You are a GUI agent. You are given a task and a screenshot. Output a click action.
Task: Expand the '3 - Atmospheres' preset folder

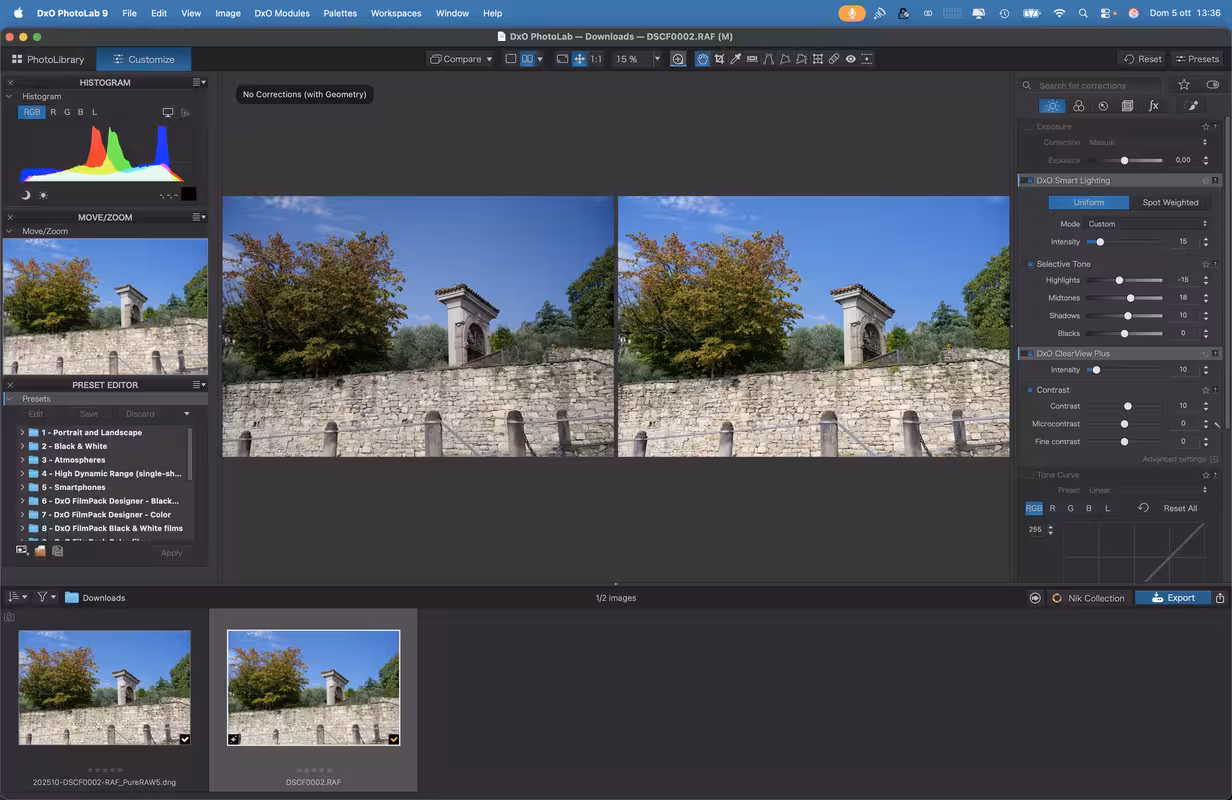(22, 460)
